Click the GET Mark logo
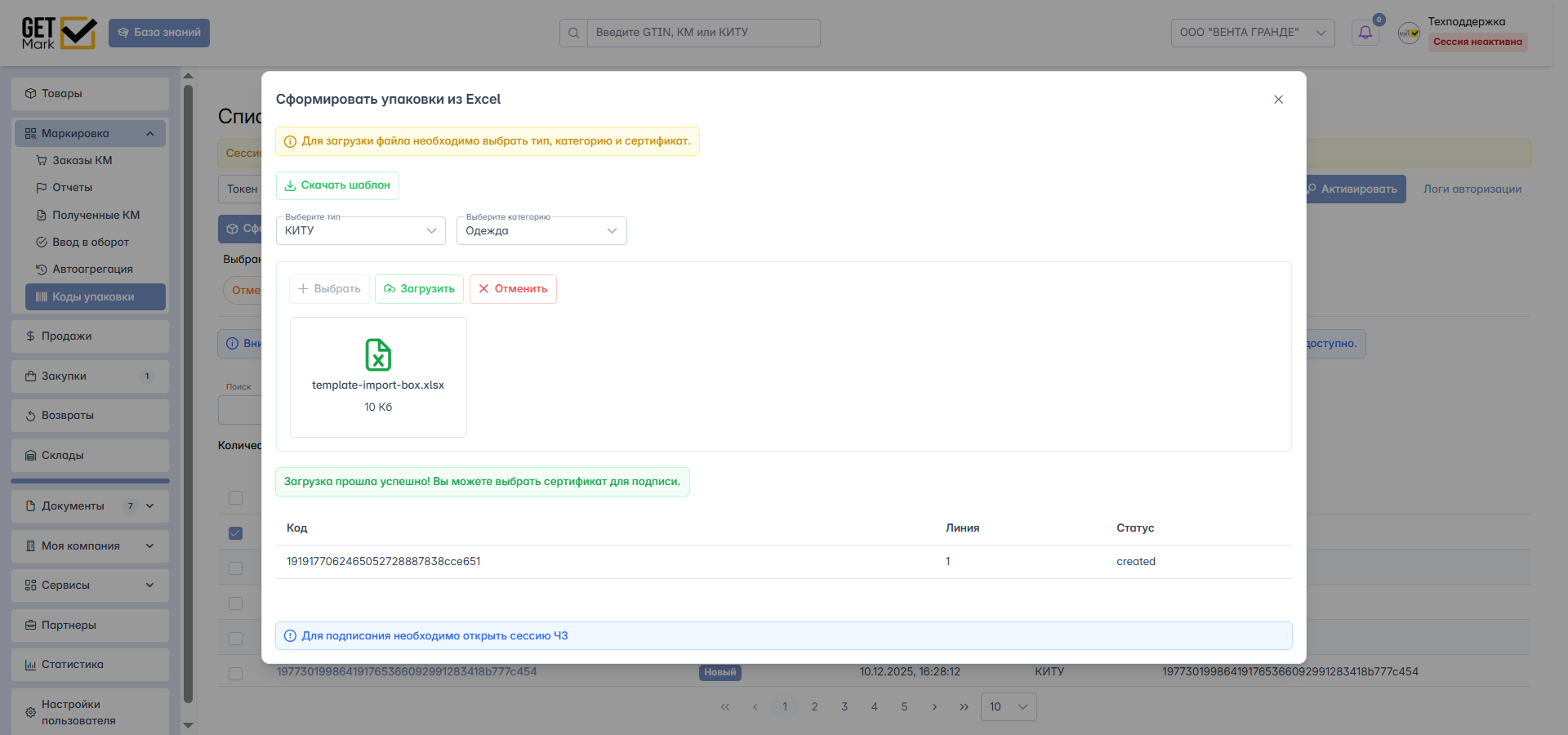This screenshot has width=1568, height=735. [x=59, y=33]
